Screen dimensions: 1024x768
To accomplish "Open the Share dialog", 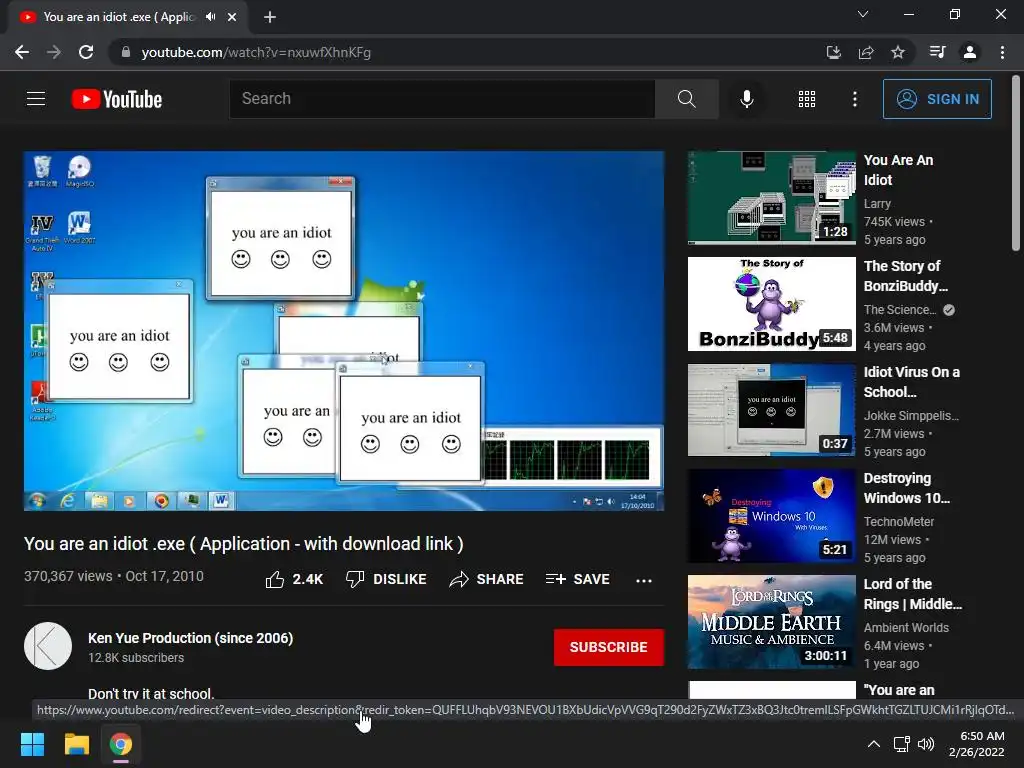I will coord(487,579).
